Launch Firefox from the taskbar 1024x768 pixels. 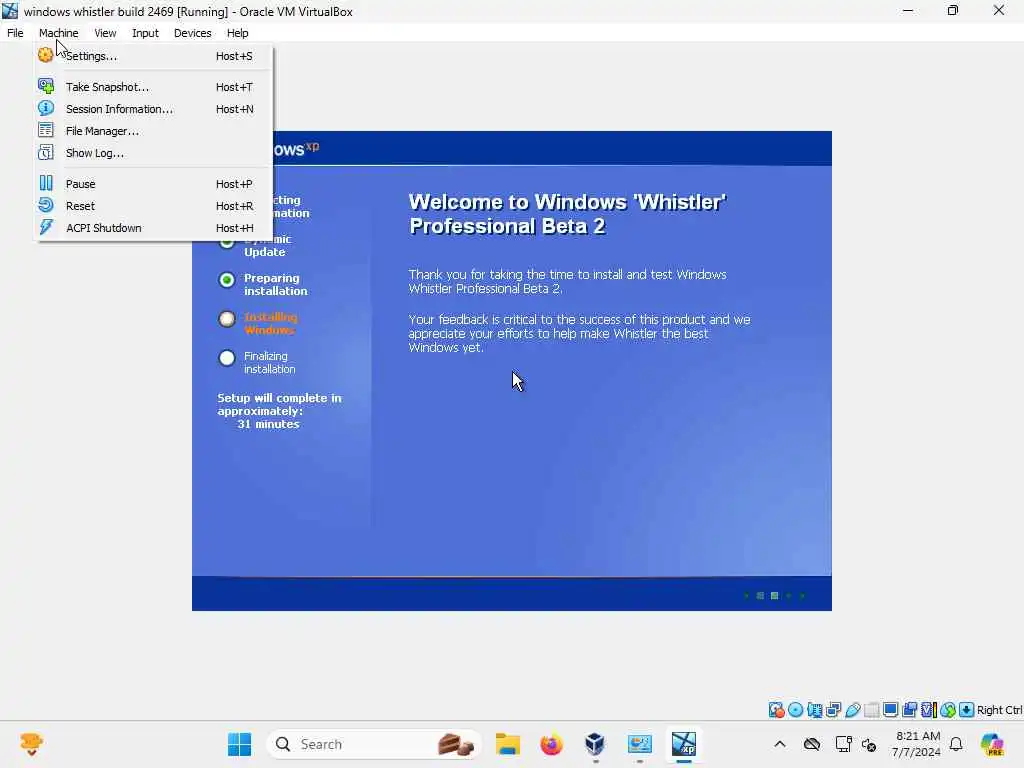pyautogui.click(x=551, y=744)
